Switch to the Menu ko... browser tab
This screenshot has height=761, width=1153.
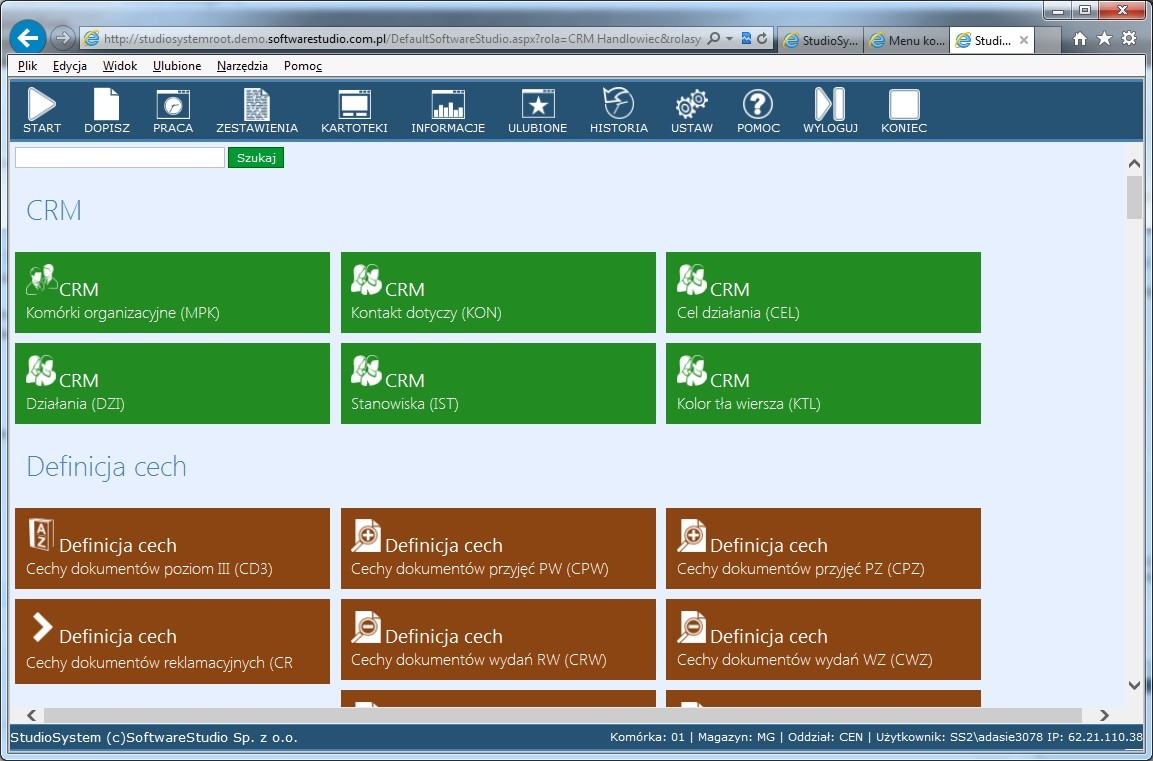(x=906, y=41)
